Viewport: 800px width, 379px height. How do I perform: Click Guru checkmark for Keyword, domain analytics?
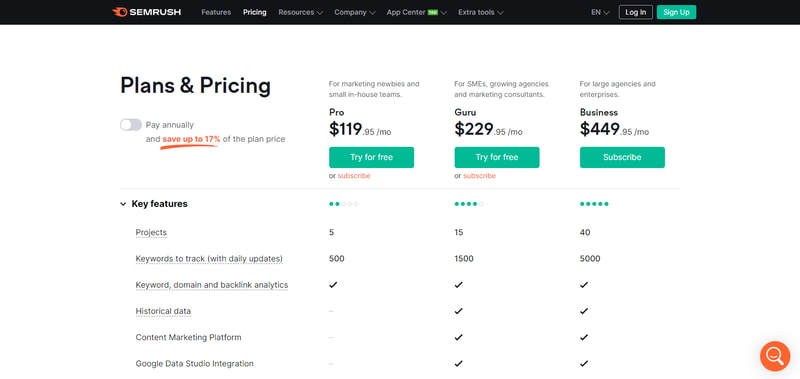point(458,285)
